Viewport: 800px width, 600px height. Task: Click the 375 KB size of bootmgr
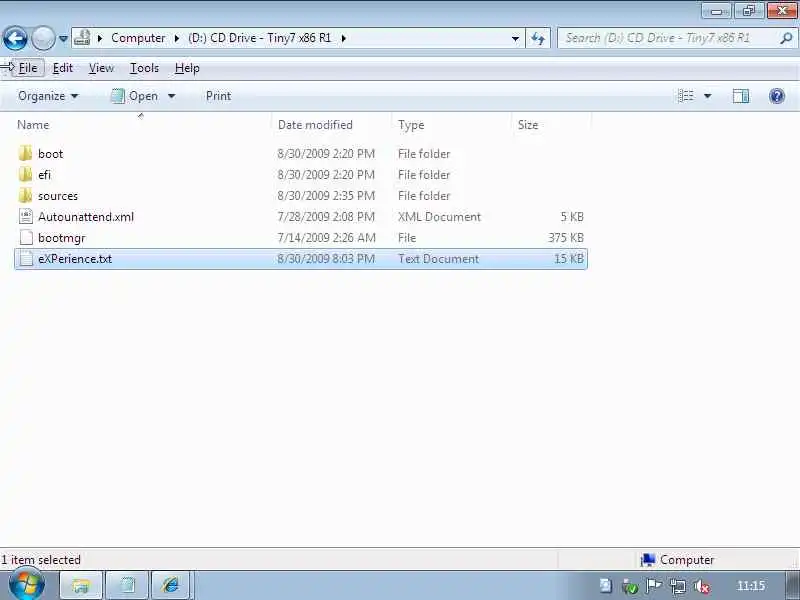coord(566,238)
